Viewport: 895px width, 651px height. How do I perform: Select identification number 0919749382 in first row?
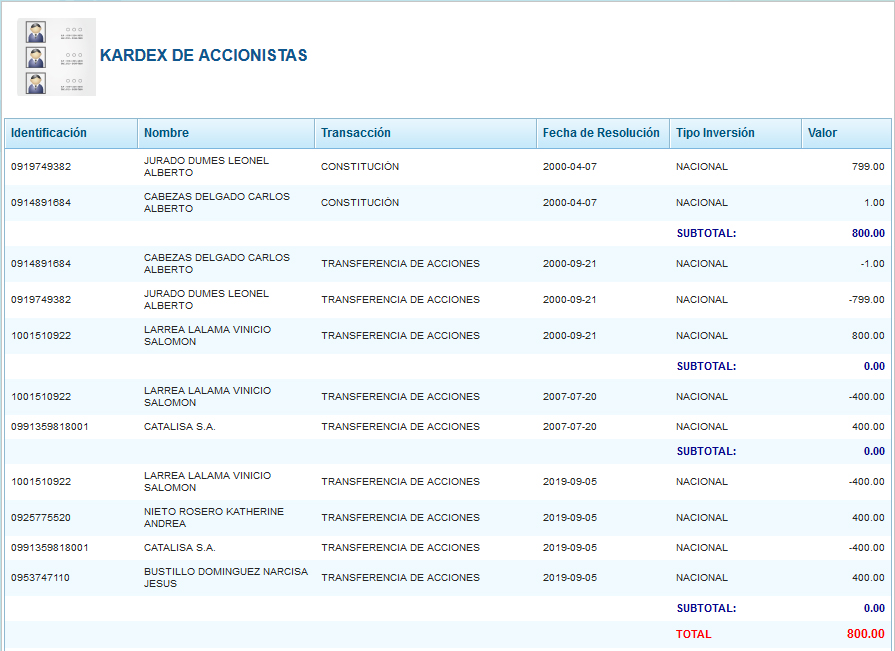click(41, 167)
